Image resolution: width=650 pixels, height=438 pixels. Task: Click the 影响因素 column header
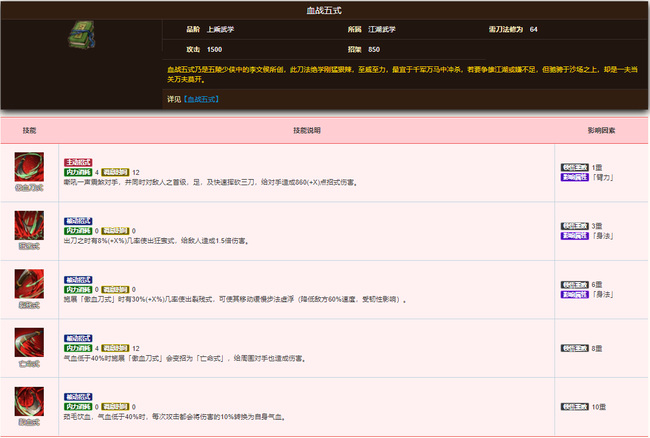pos(601,131)
